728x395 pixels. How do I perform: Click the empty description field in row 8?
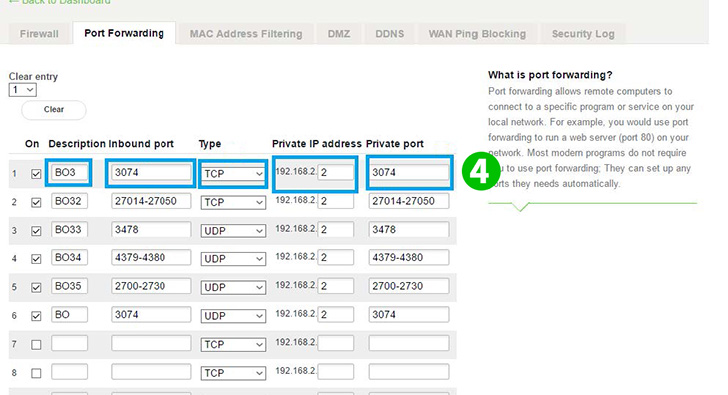(x=69, y=371)
